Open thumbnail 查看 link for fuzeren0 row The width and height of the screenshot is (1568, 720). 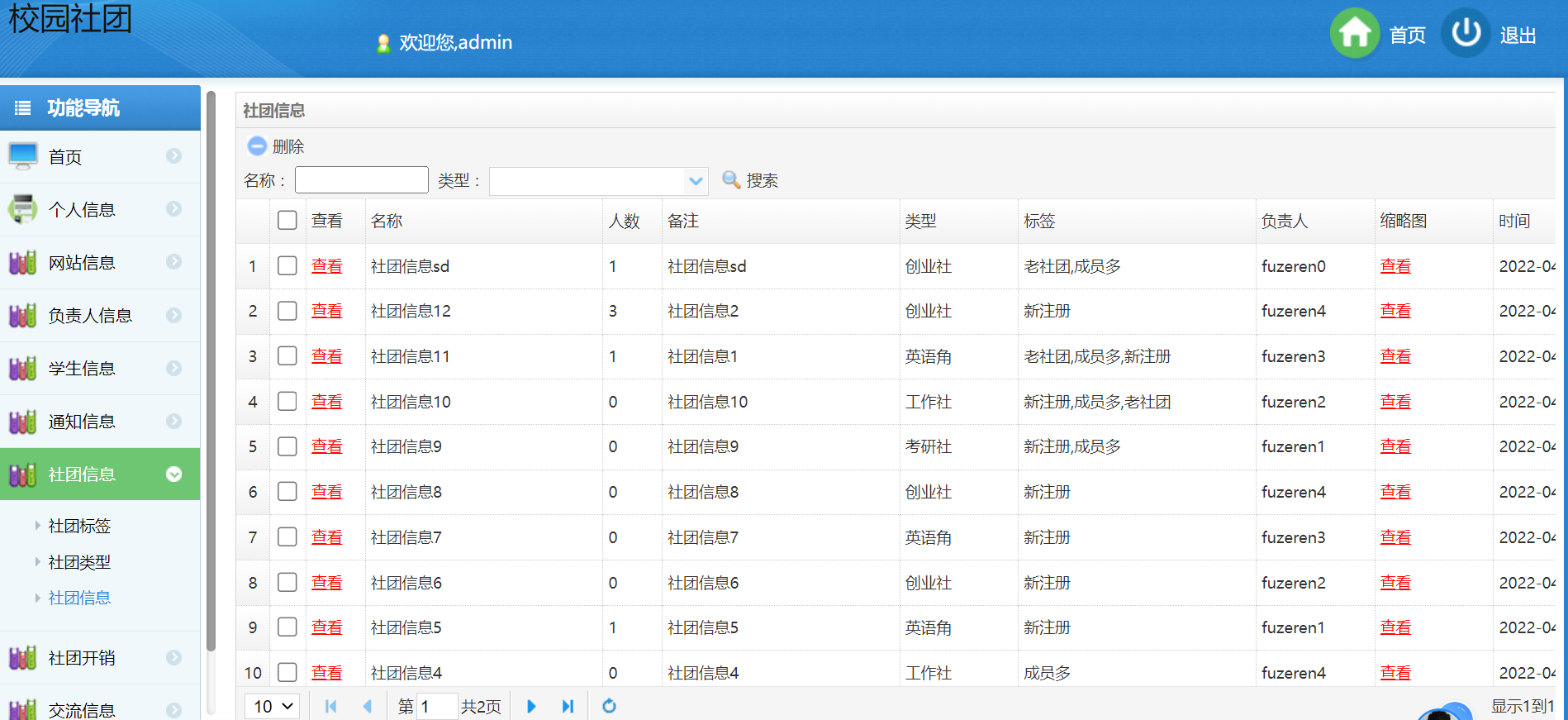pyautogui.click(x=1395, y=266)
